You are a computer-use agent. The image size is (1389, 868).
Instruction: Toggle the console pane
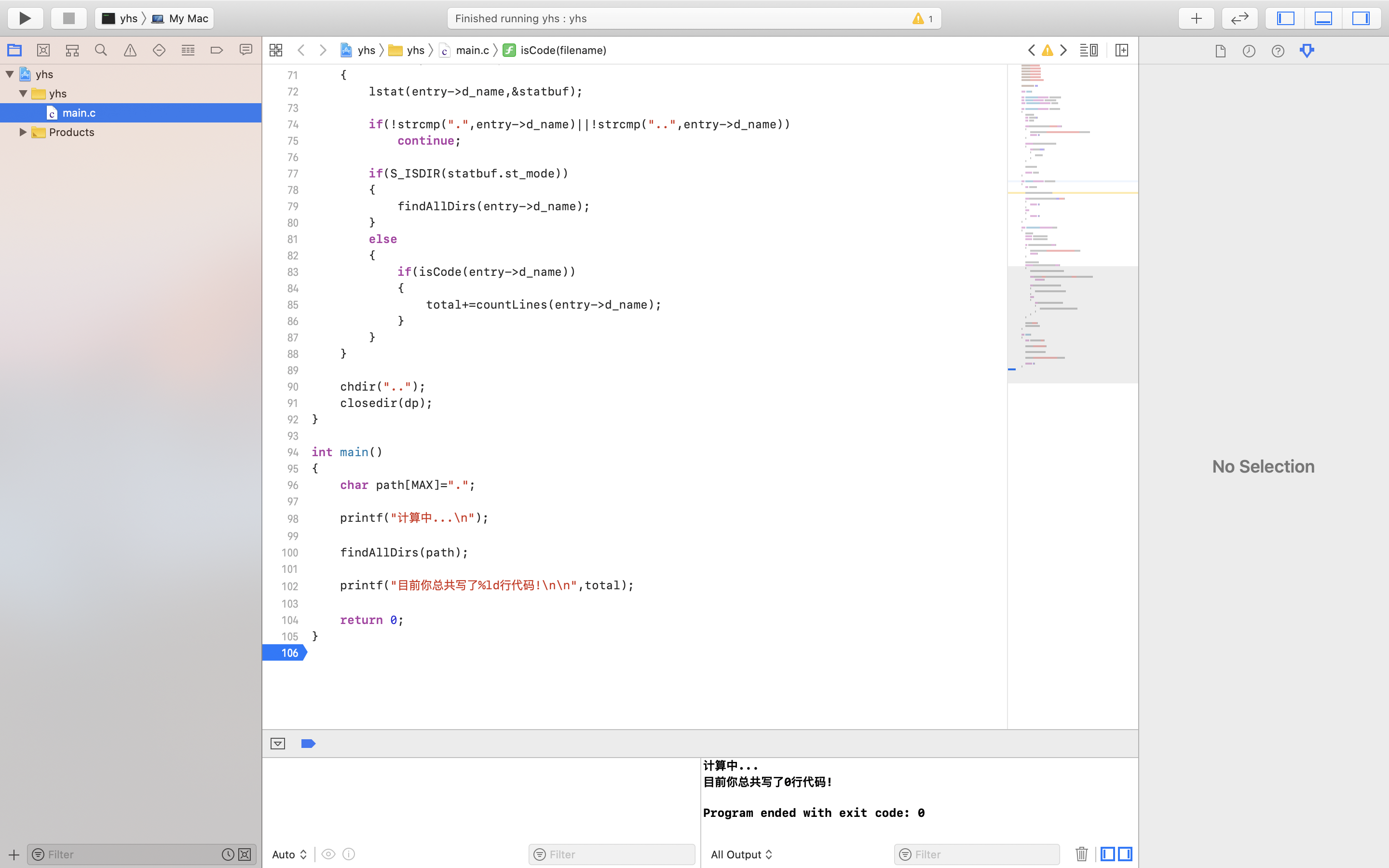pyautogui.click(x=1125, y=854)
